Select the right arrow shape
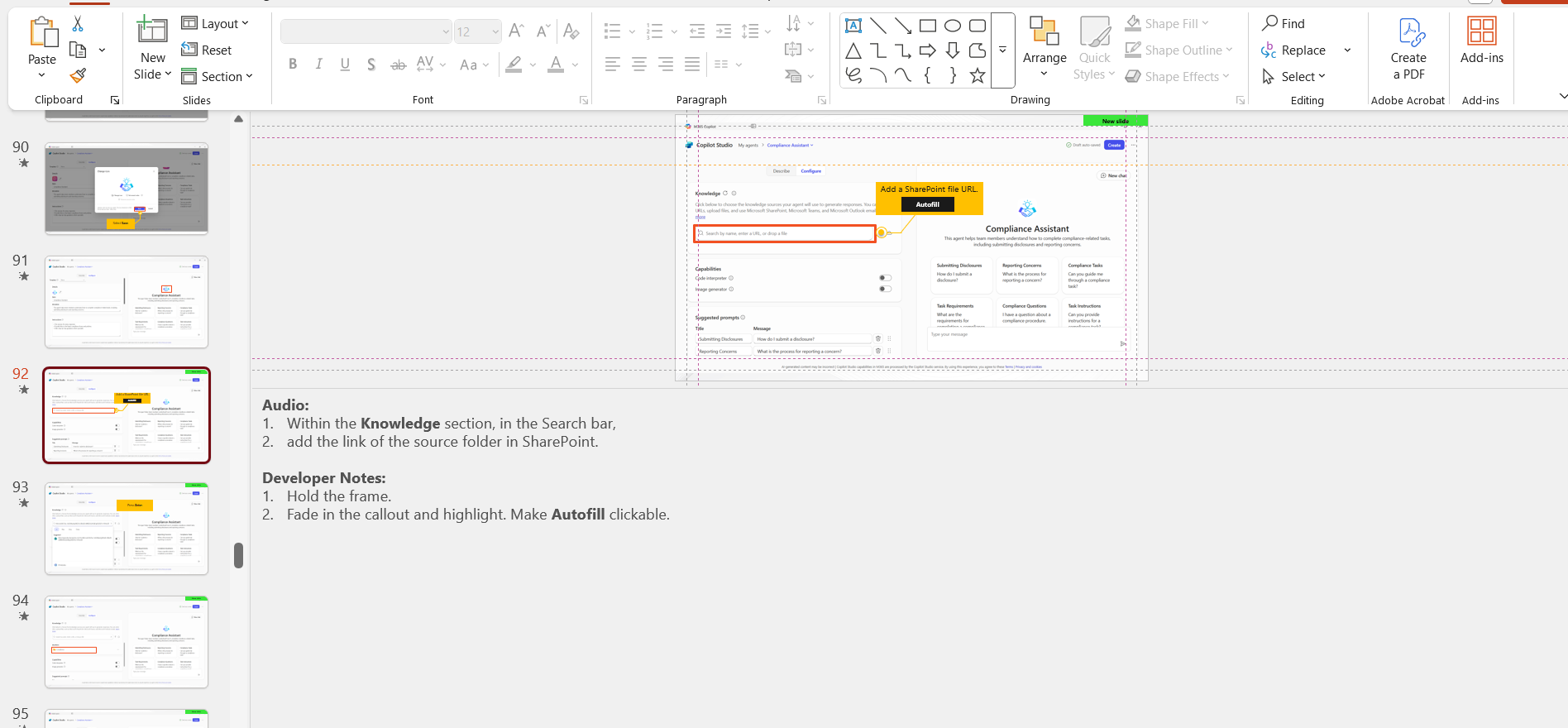 click(928, 50)
